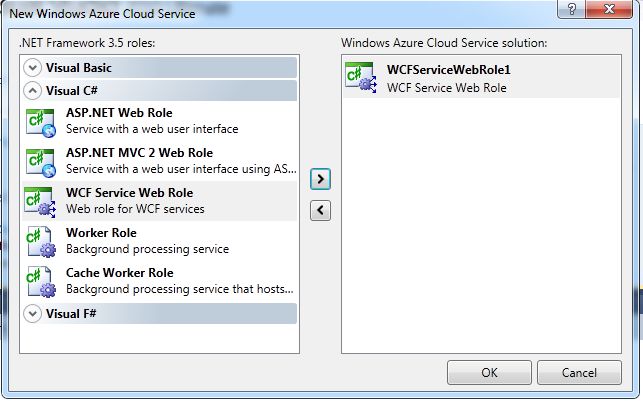The width and height of the screenshot is (643, 401).
Task: Select Worker Role title text
Action: pos(101,233)
